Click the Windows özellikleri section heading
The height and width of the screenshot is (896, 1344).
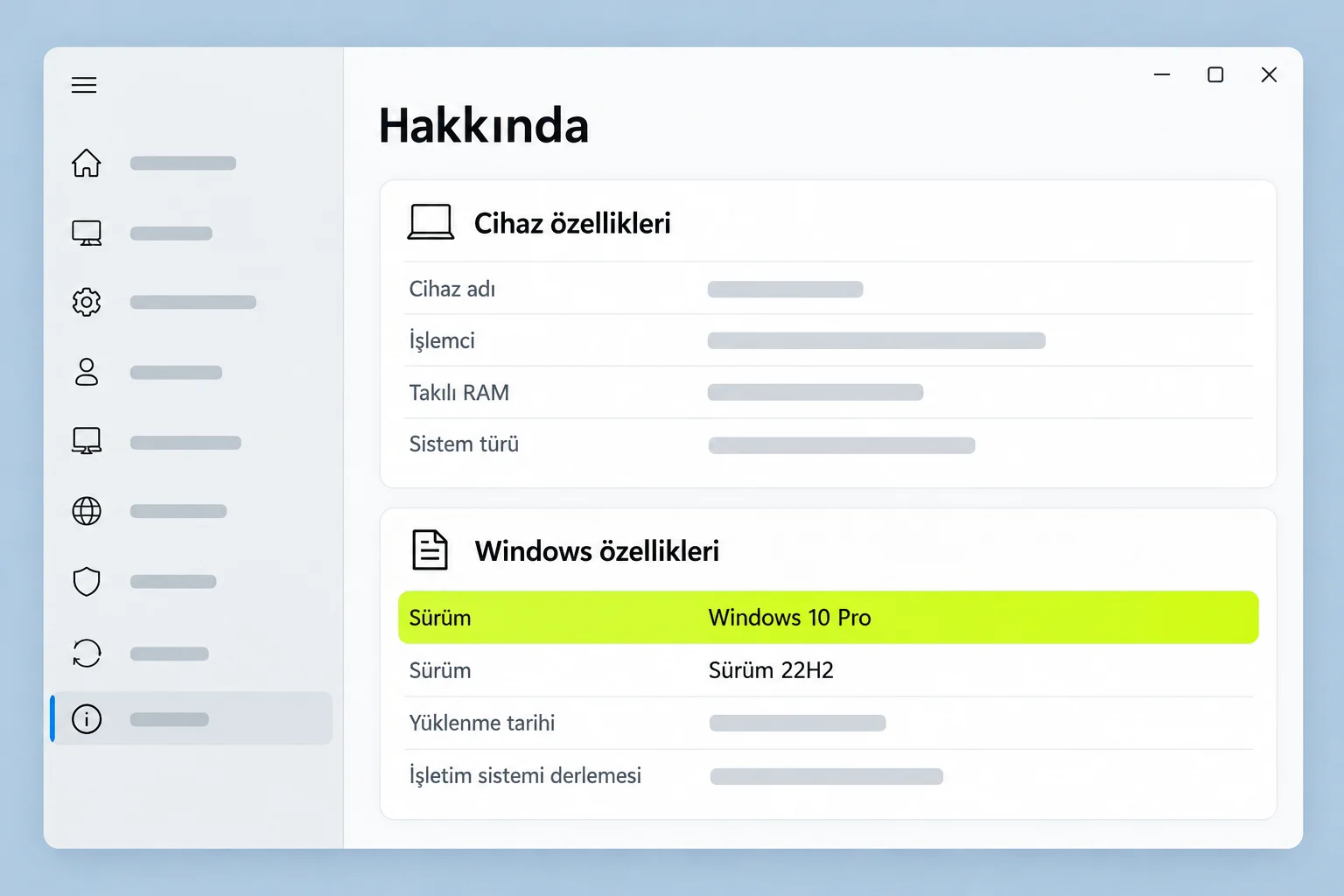pyautogui.click(x=597, y=551)
